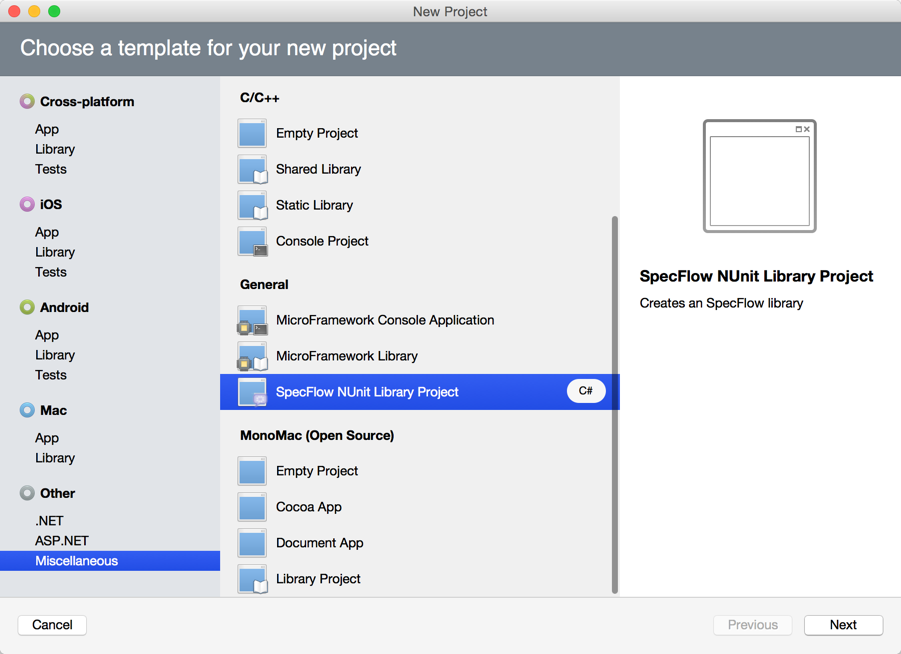Open Library under iOS
This screenshot has width=901, height=654.
[55, 252]
